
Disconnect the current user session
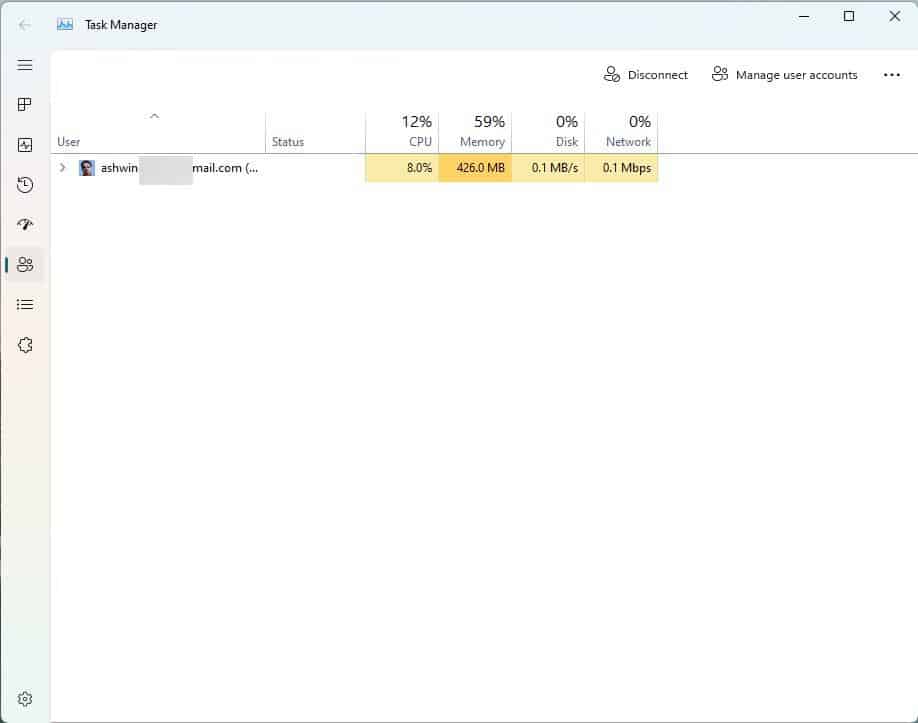point(646,74)
